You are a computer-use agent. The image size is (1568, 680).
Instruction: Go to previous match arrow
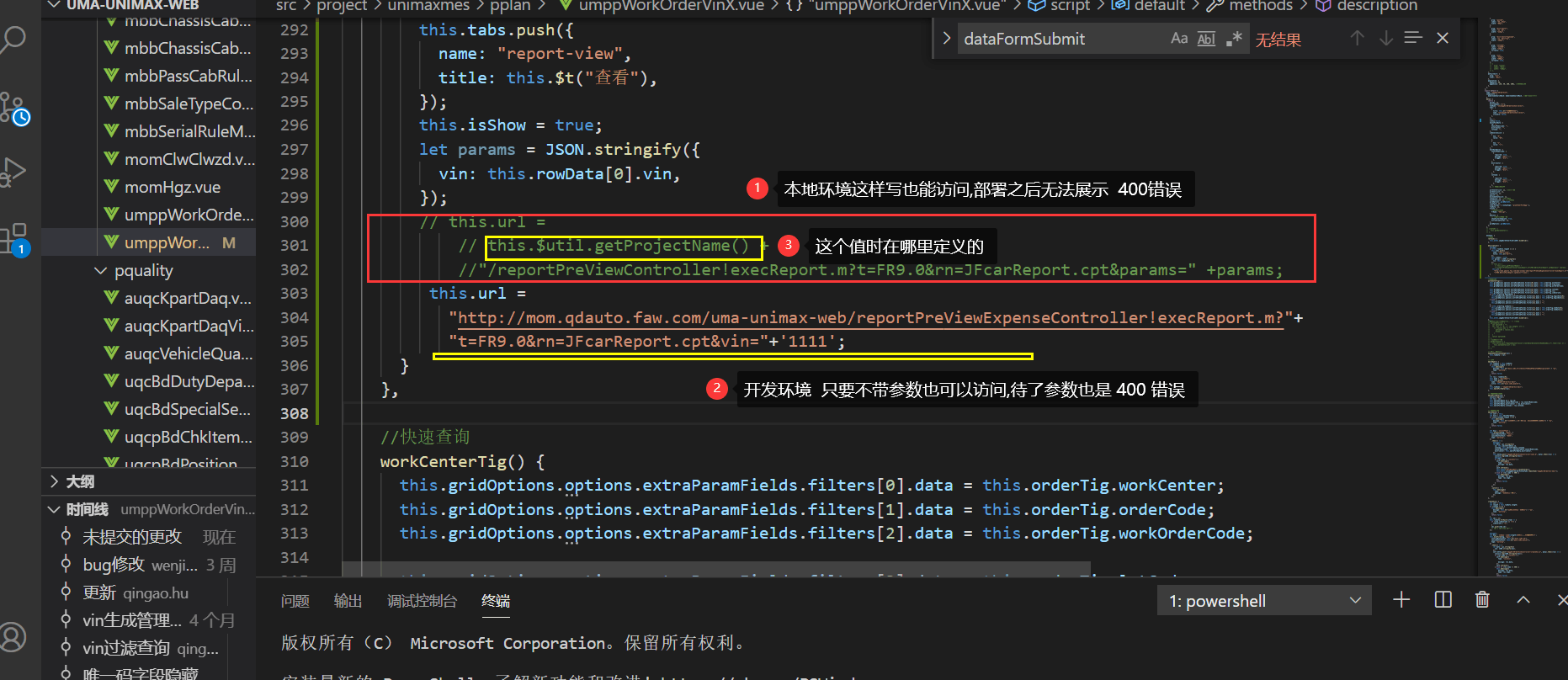click(1357, 38)
